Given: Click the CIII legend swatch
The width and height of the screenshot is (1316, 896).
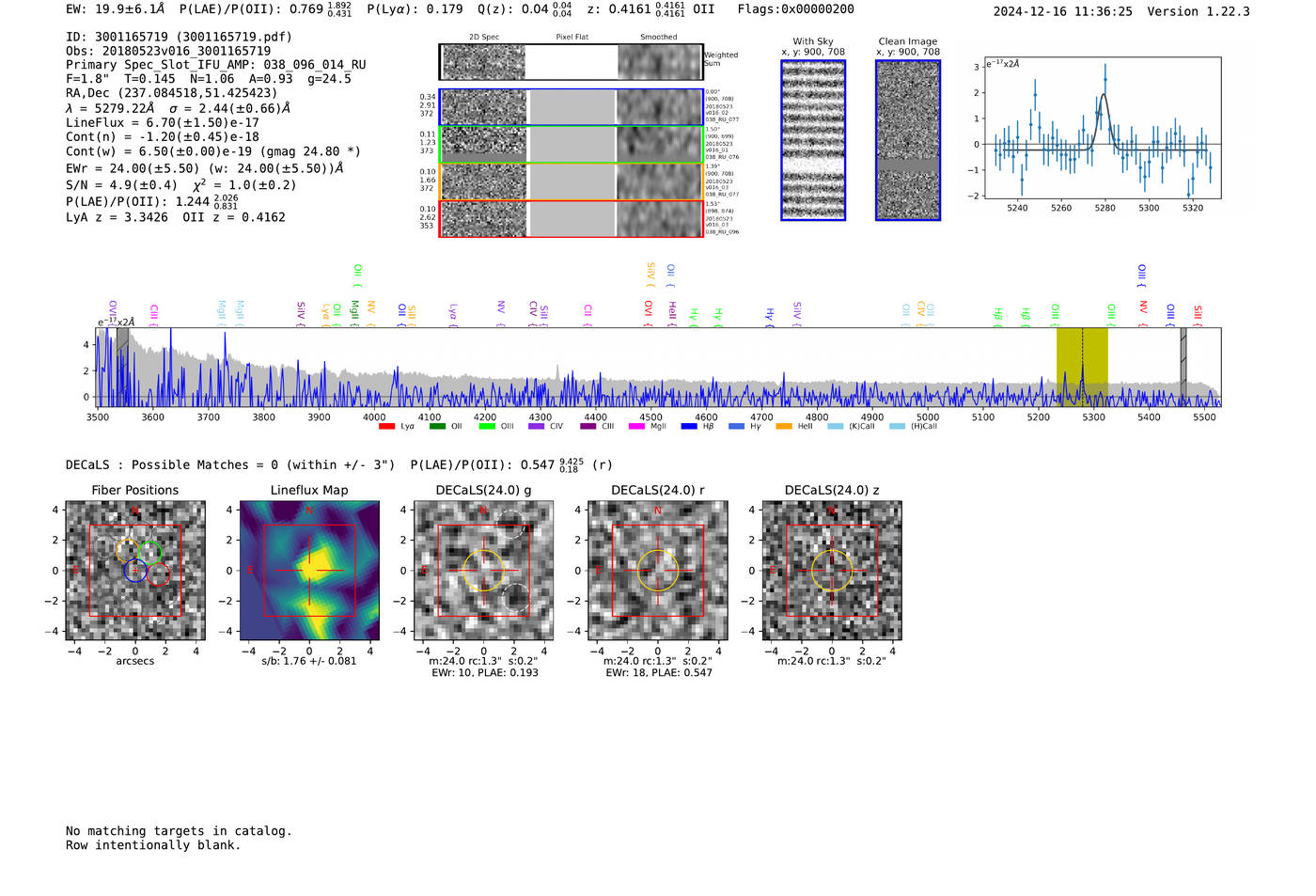Looking at the screenshot, I should 588,427.
